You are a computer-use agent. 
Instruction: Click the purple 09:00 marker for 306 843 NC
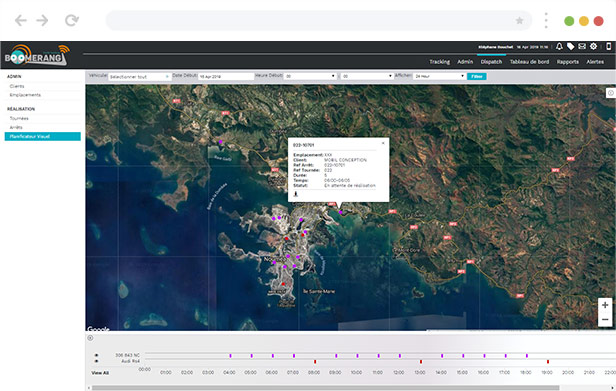[x=336, y=356]
